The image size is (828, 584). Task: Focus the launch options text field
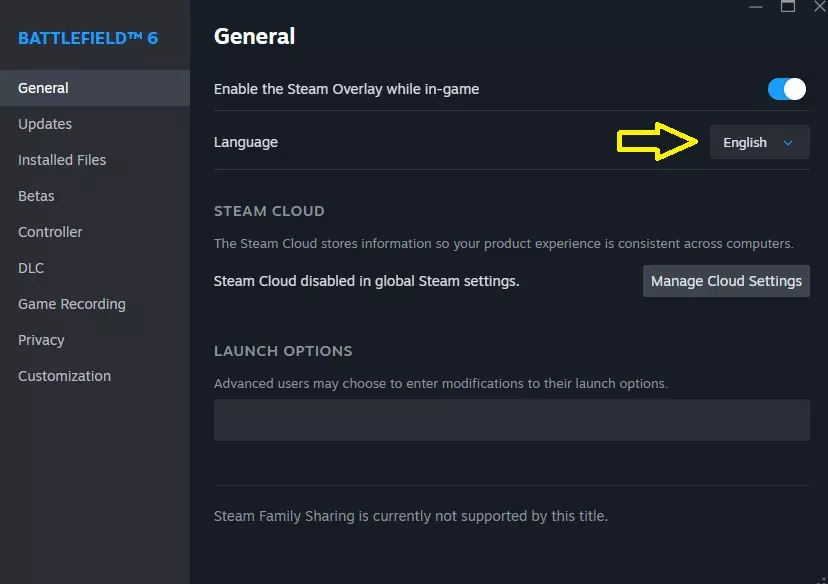512,420
